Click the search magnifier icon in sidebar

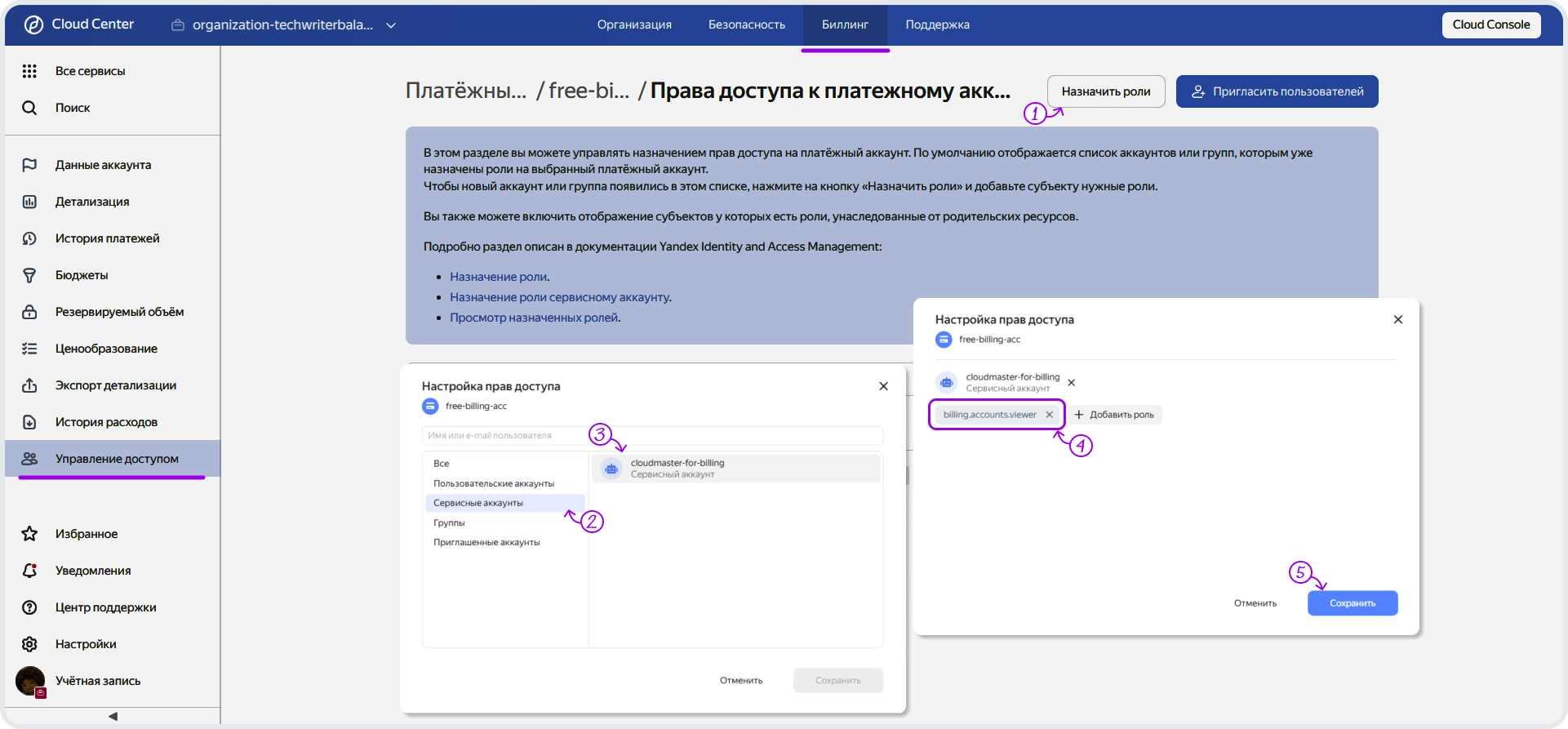29,108
